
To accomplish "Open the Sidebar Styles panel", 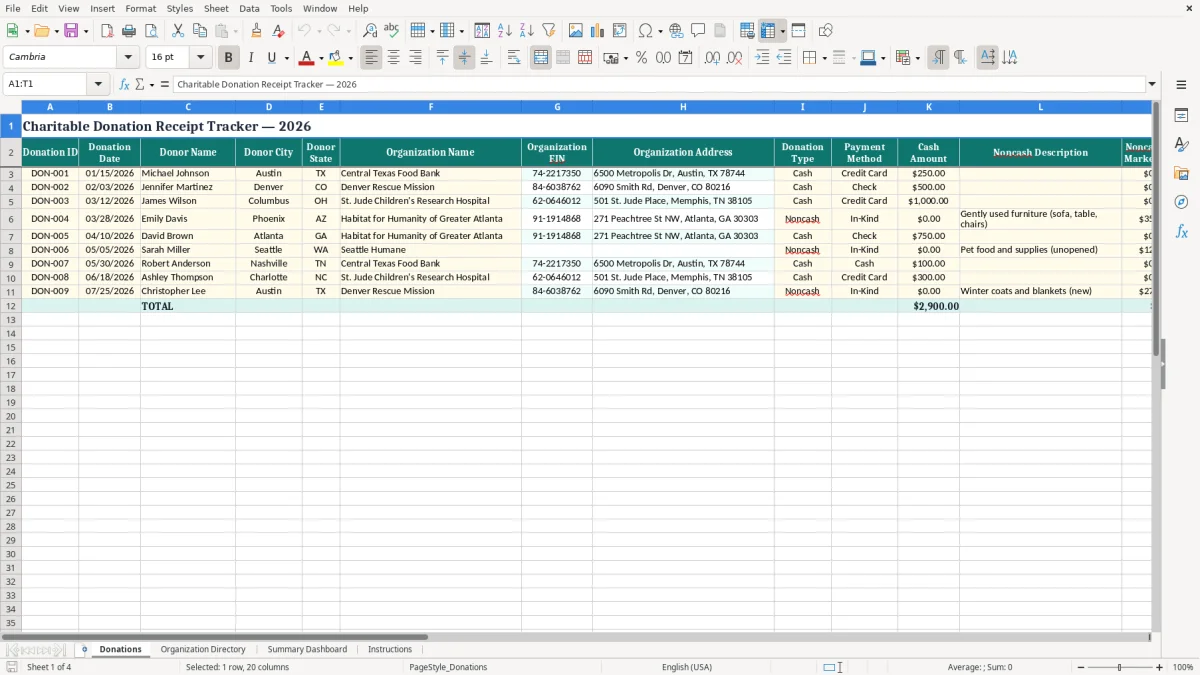I will coord(1181,144).
